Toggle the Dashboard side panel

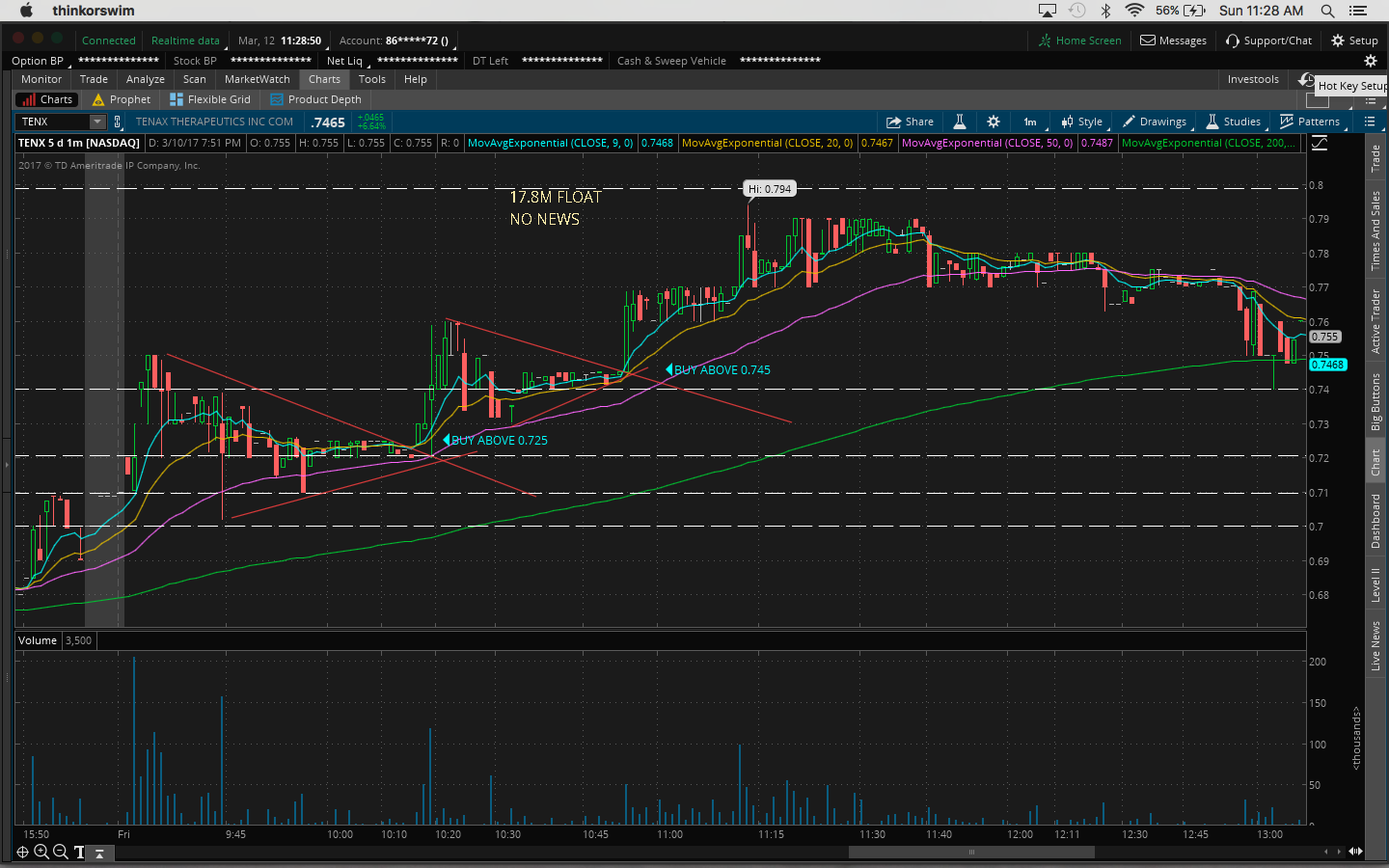tap(1375, 521)
